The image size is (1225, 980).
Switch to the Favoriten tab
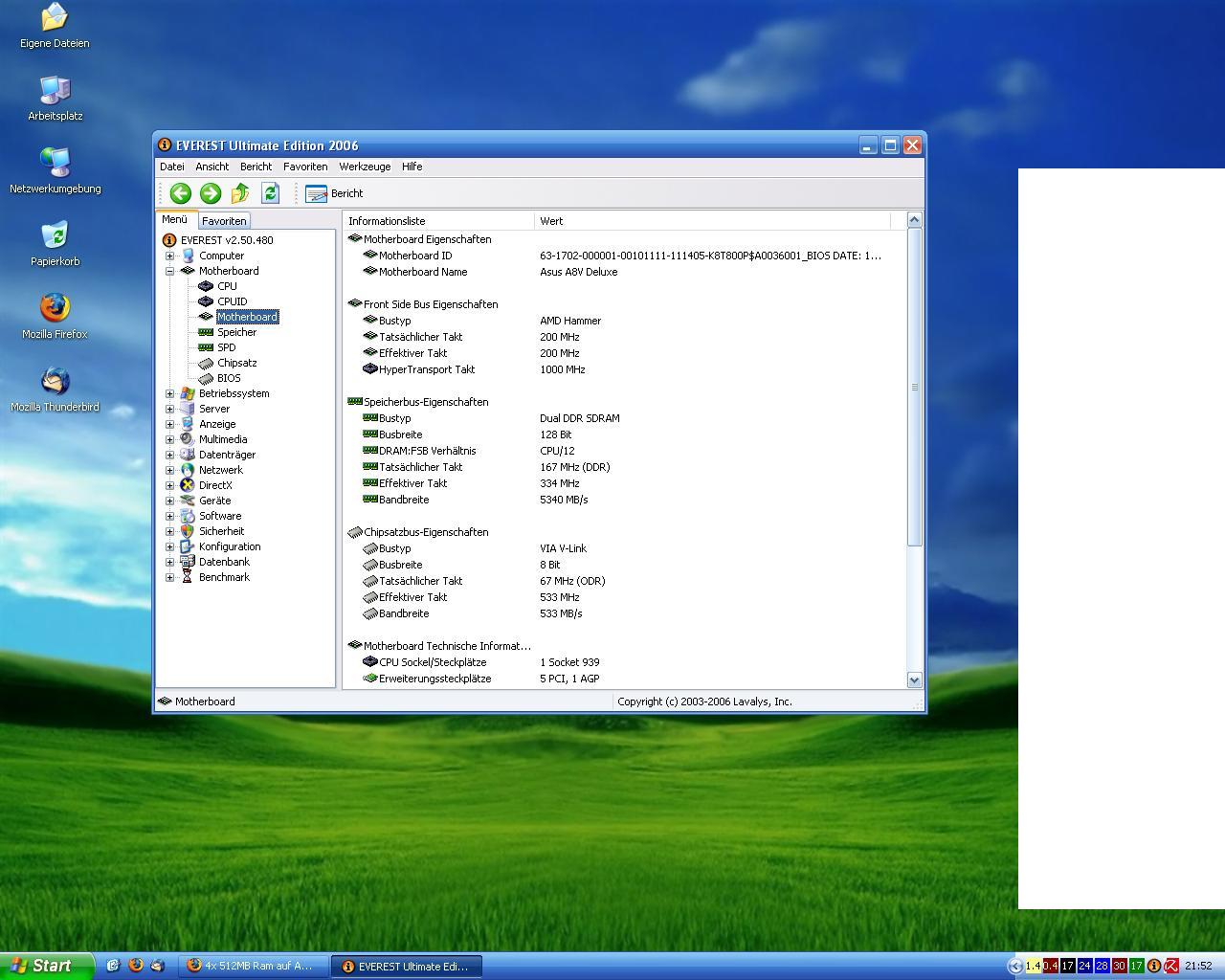click(x=224, y=221)
